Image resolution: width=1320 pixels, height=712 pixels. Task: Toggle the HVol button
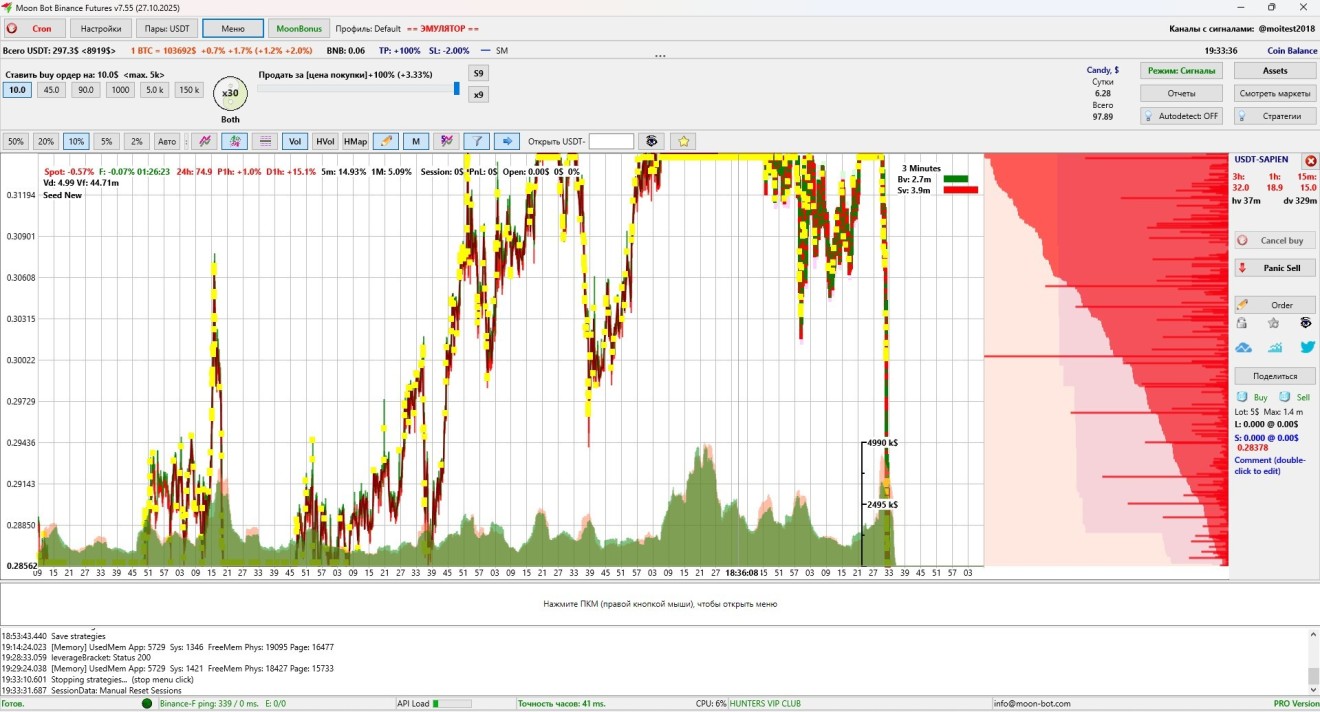[325, 141]
